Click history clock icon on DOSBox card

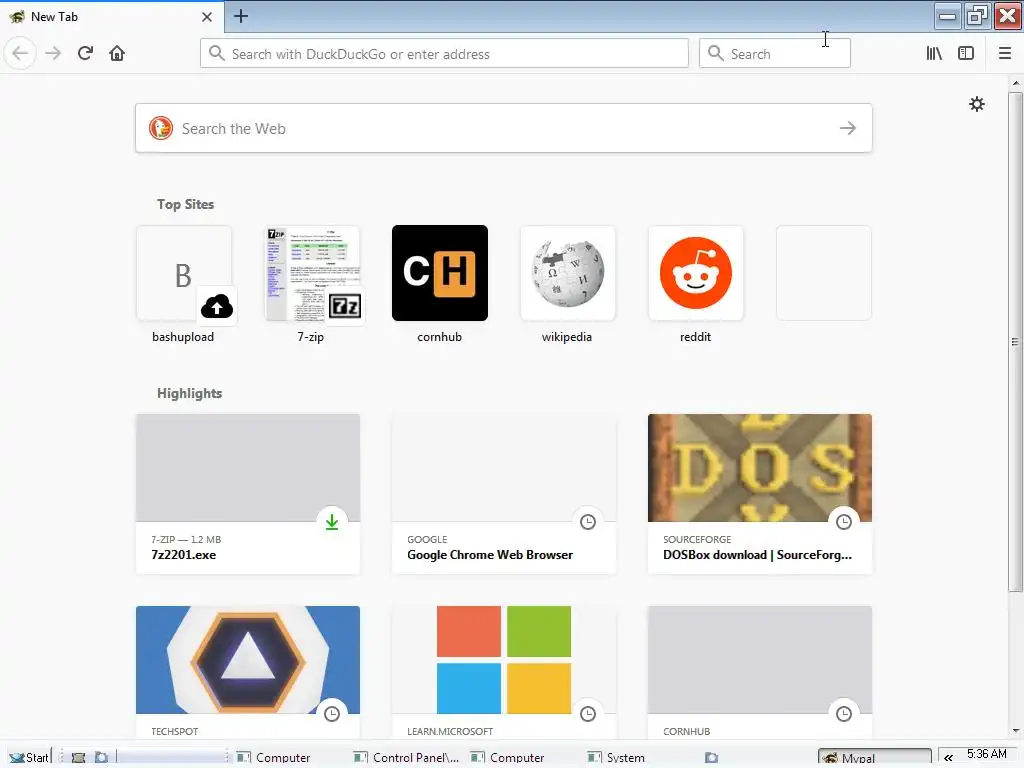pyautogui.click(x=844, y=522)
